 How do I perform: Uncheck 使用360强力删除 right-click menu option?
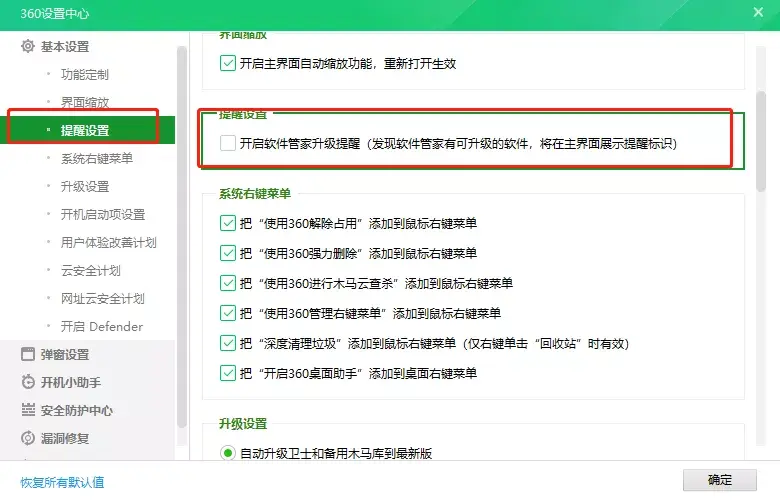pyautogui.click(x=228, y=253)
